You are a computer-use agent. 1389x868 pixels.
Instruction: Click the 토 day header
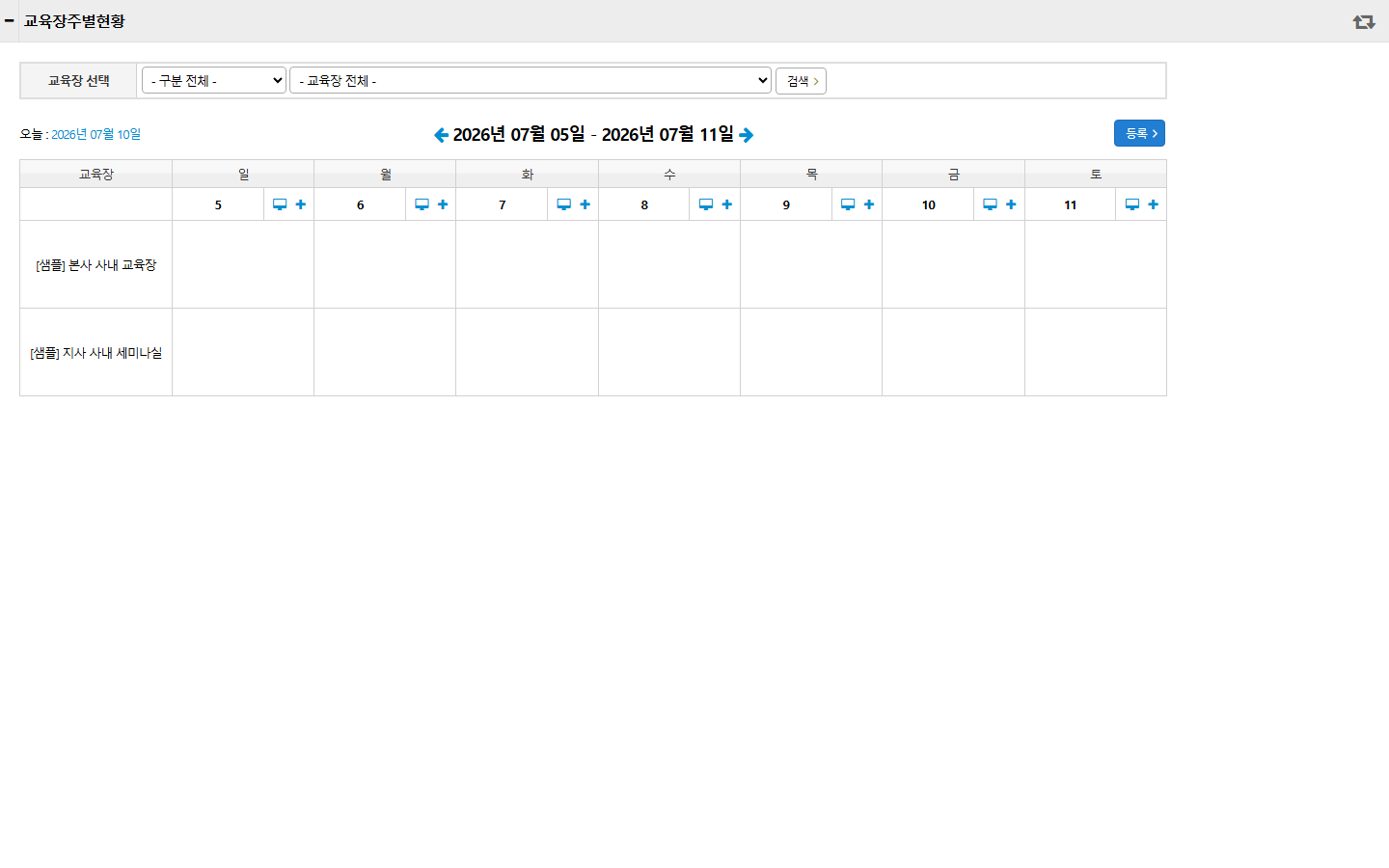point(1096,174)
